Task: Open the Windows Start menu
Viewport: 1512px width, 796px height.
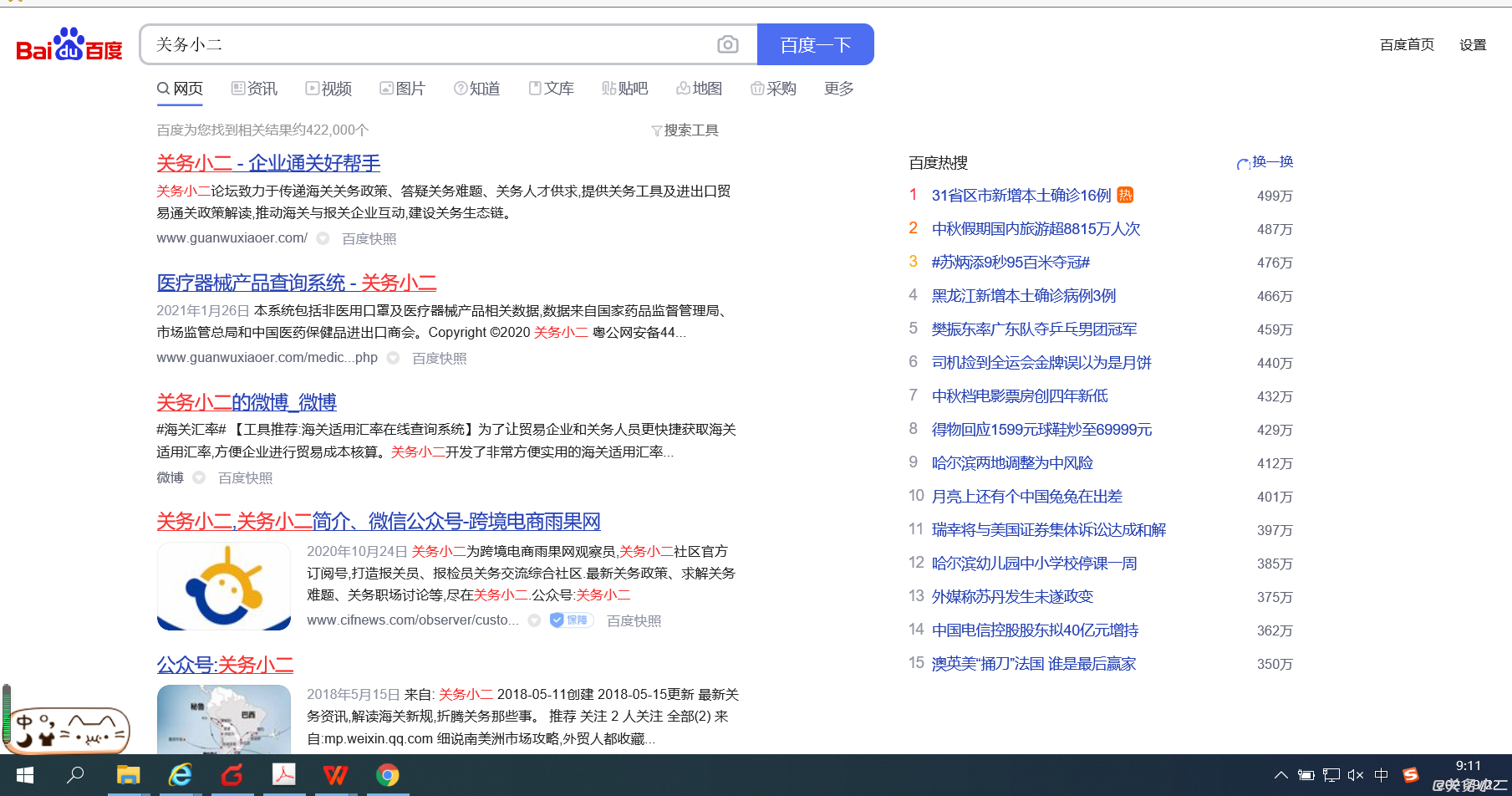Action: (x=25, y=775)
